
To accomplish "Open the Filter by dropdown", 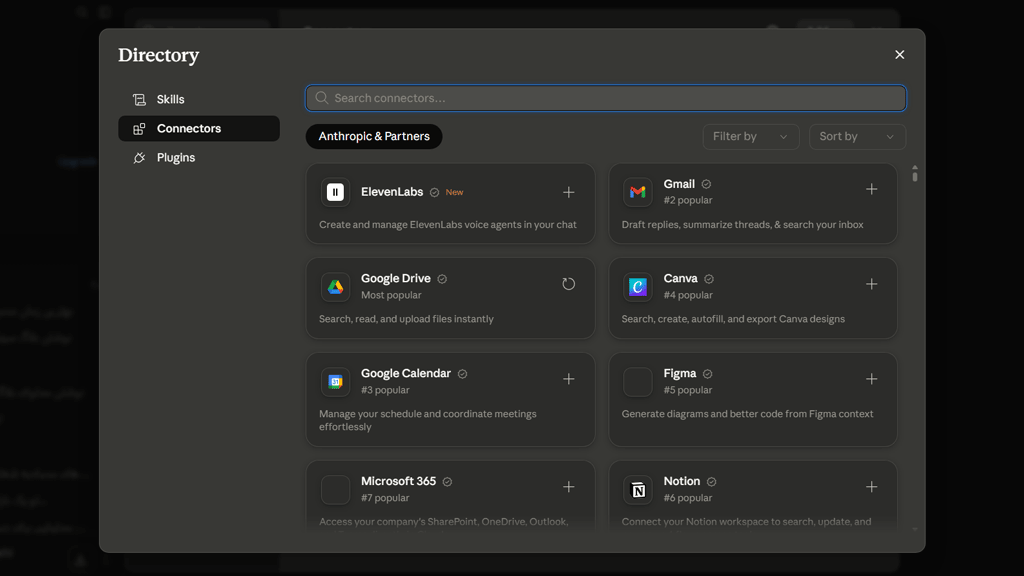I will point(750,136).
